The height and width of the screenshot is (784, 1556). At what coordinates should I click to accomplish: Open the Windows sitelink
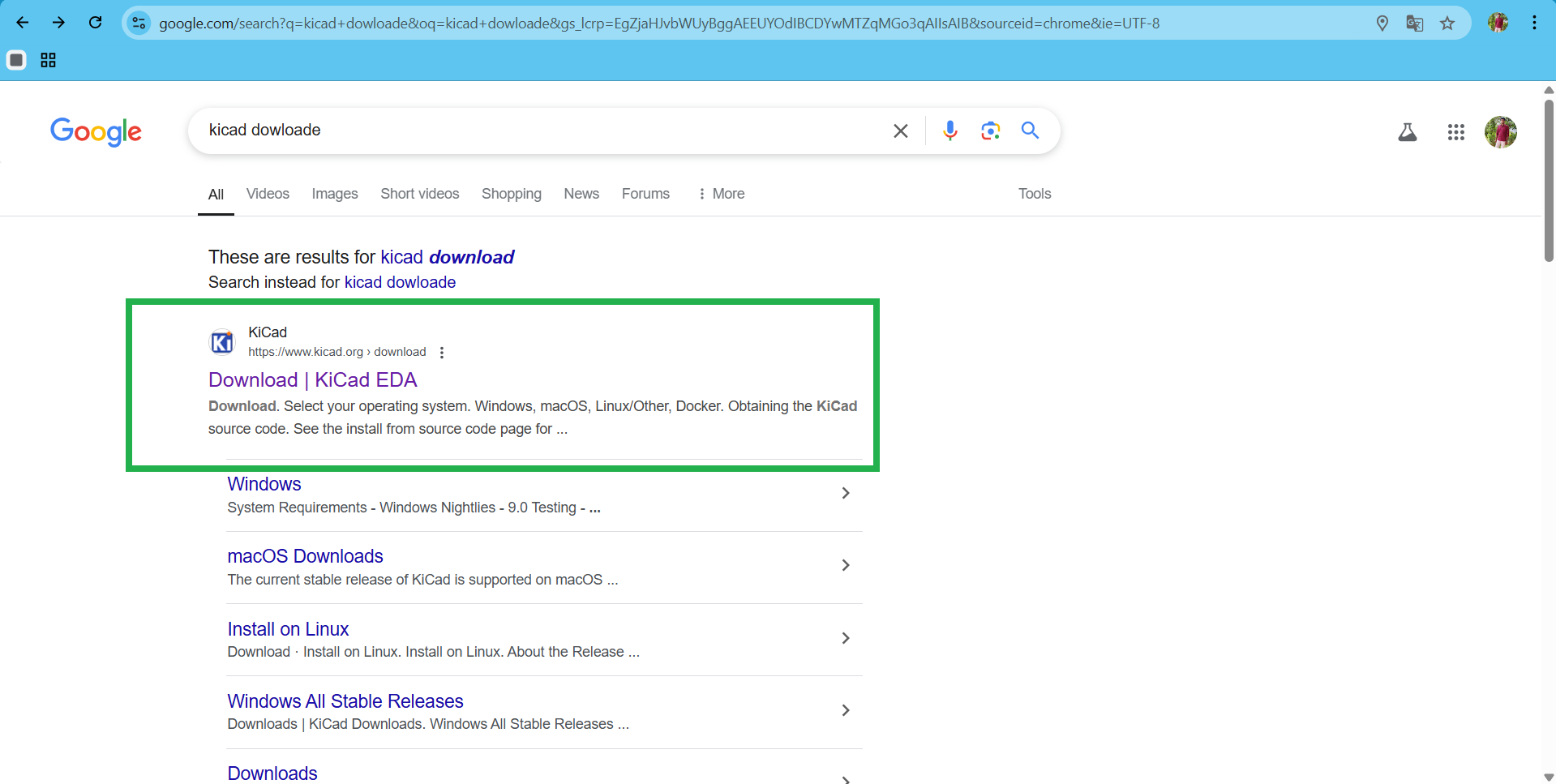[x=264, y=484]
